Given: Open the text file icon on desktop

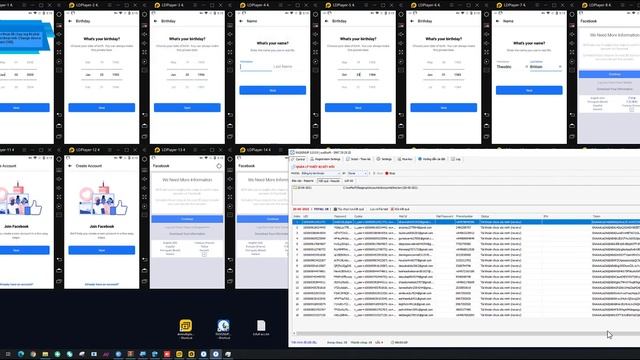Looking at the screenshot, I should click(x=261, y=326).
